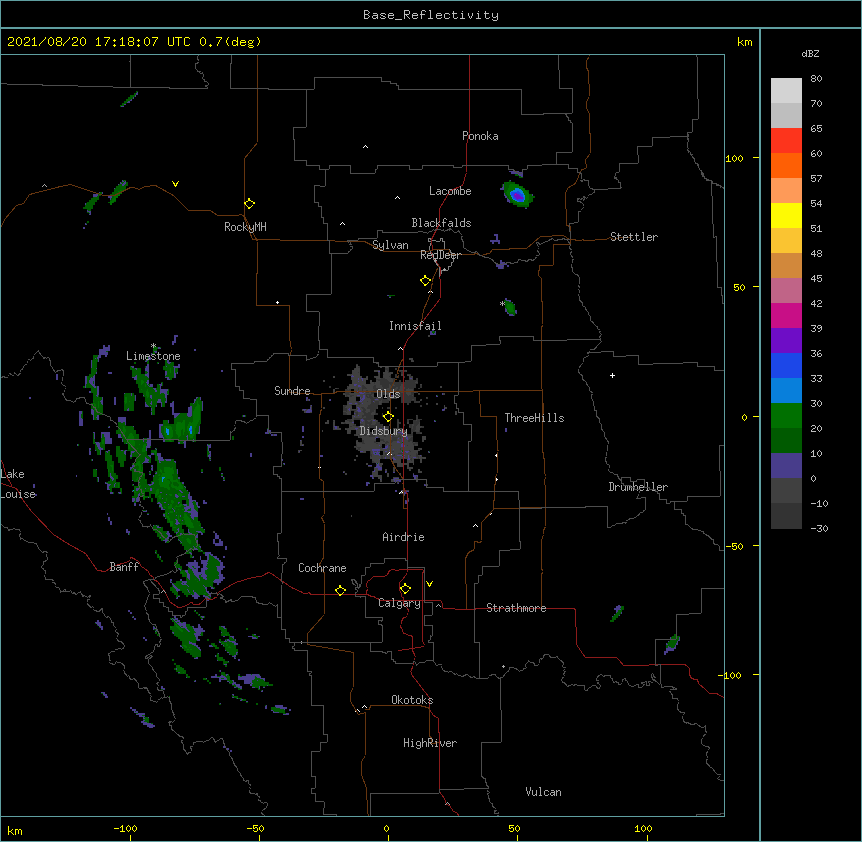Select the Olds label
Image resolution: width=862 pixels, height=842 pixels.
click(x=388, y=394)
